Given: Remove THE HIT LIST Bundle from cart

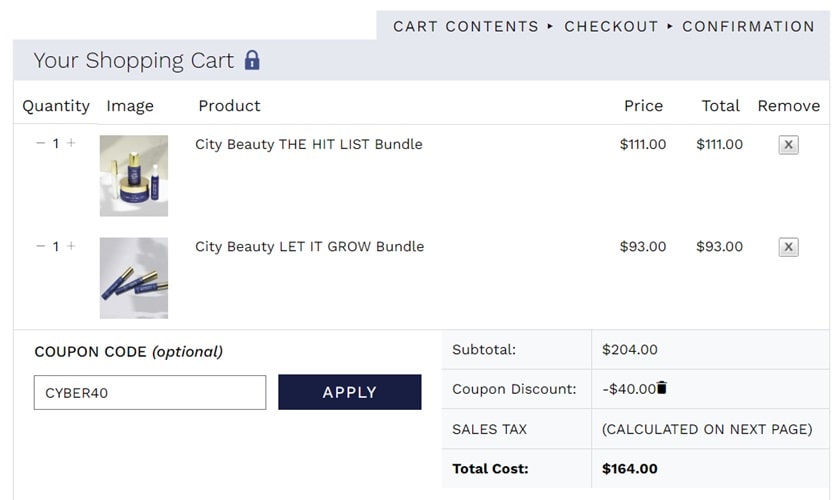Looking at the screenshot, I should [788, 145].
